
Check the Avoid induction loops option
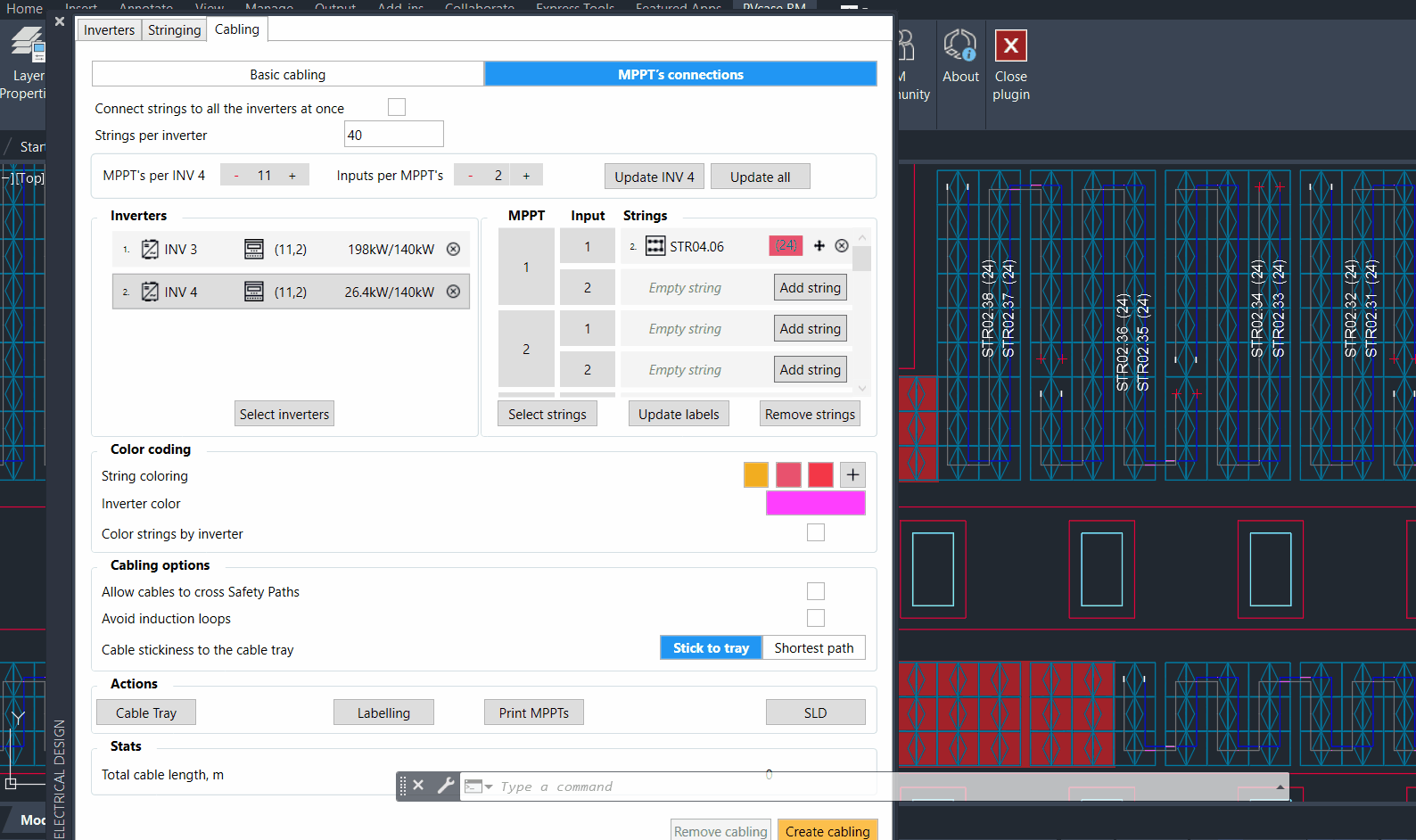click(815, 618)
